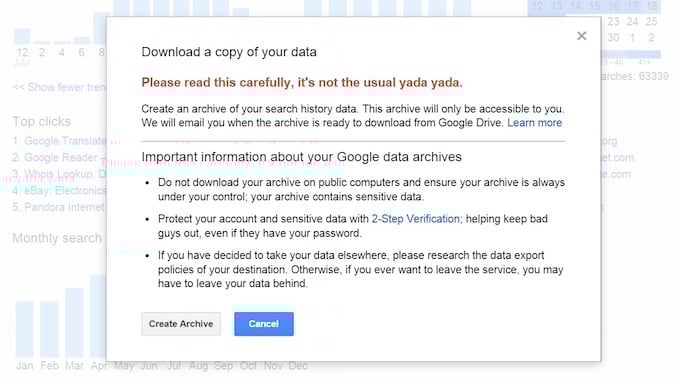
Task: Open the 2-Step Verification link
Action: click(415, 219)
